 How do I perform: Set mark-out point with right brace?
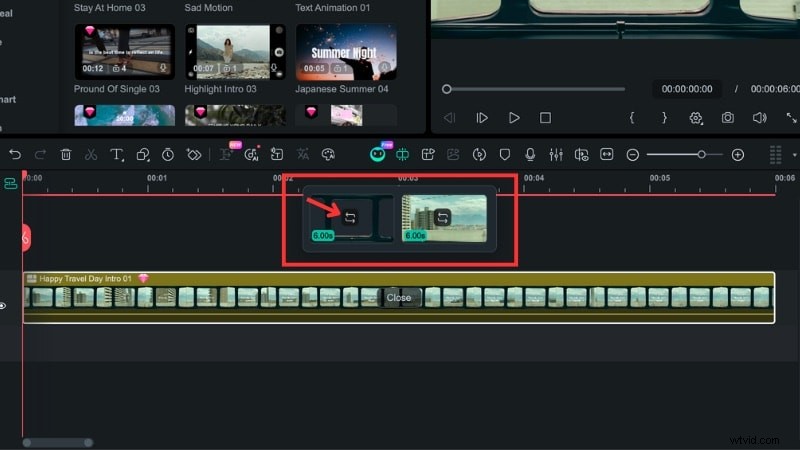664,118
